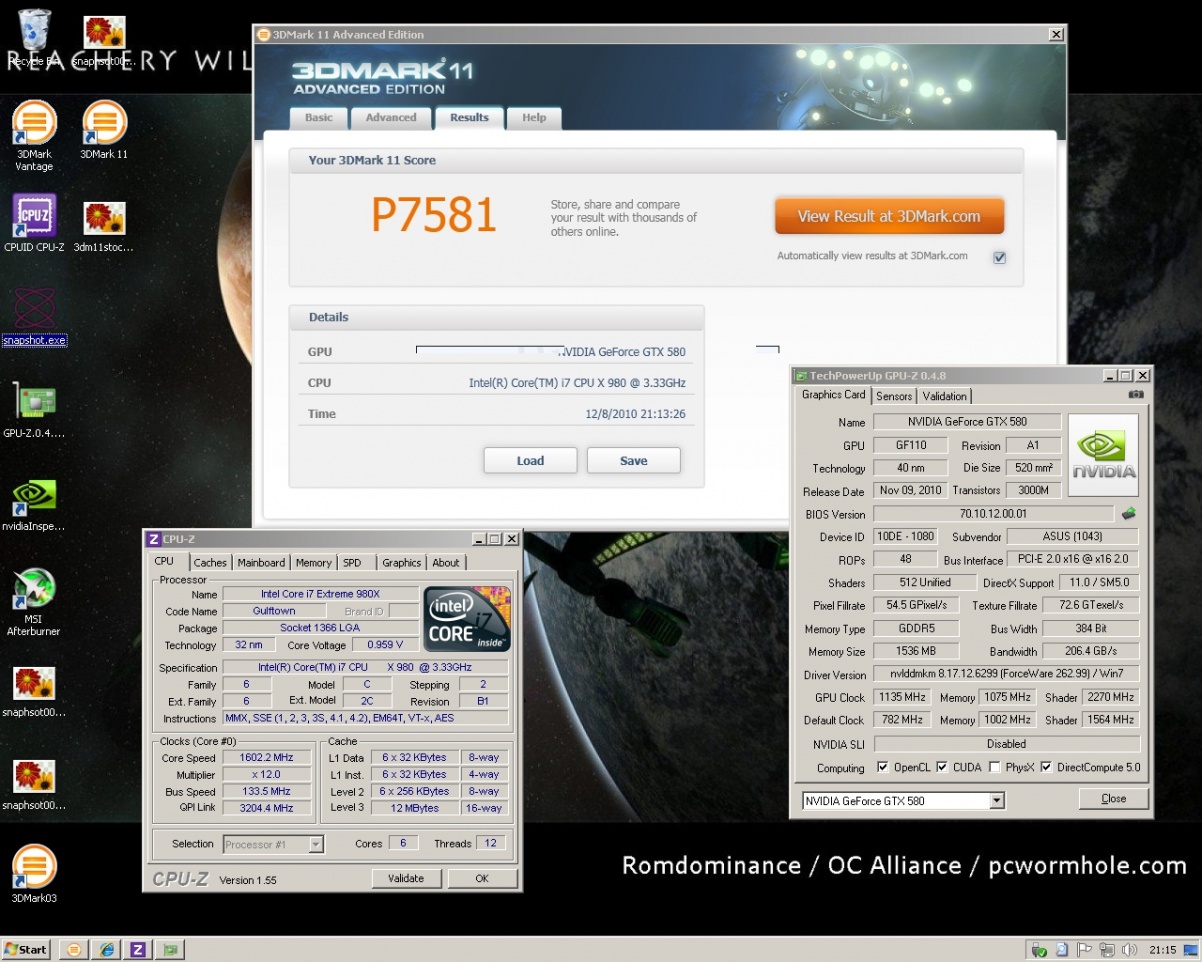Click View Result at 3DMark.com button
Screen dimensions: 1202x962
click(888, 216)
